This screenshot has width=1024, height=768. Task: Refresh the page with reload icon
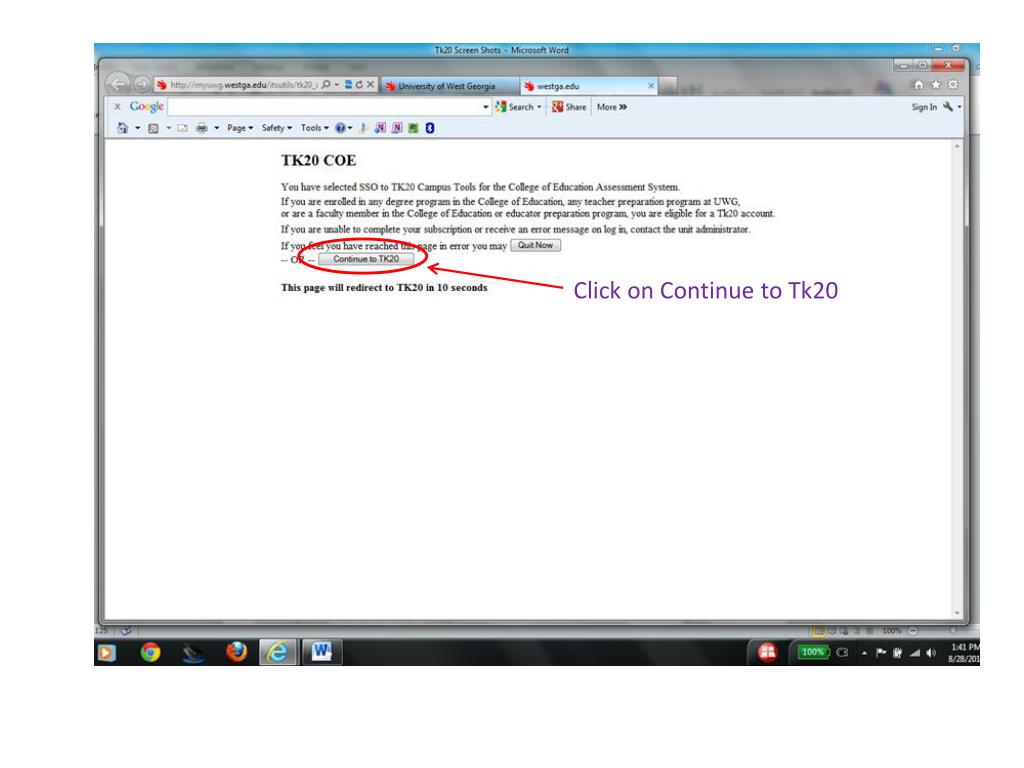point(359,85)
